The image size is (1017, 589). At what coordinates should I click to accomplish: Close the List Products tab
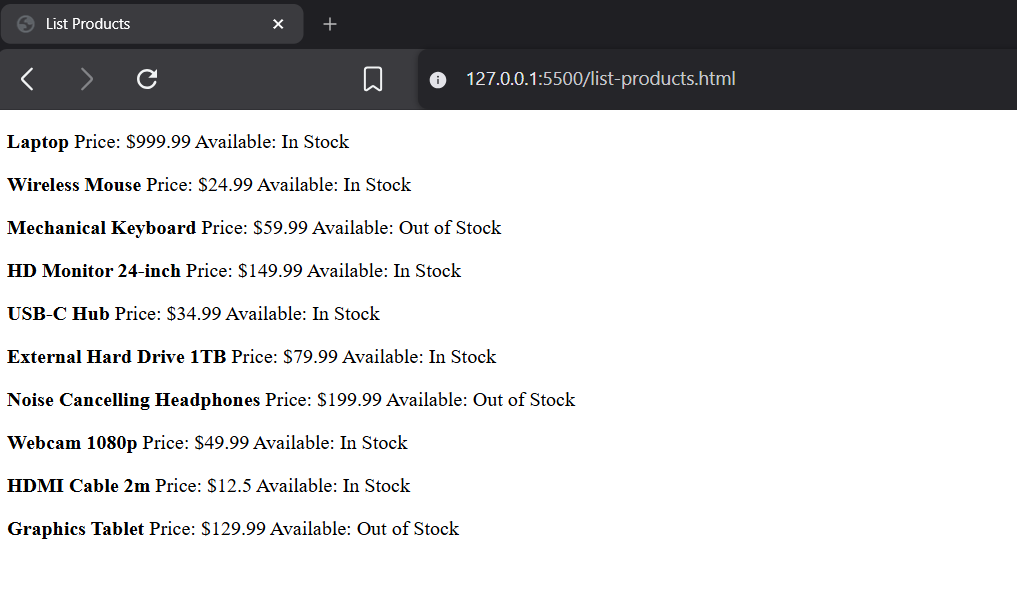(x=278, y=24)
